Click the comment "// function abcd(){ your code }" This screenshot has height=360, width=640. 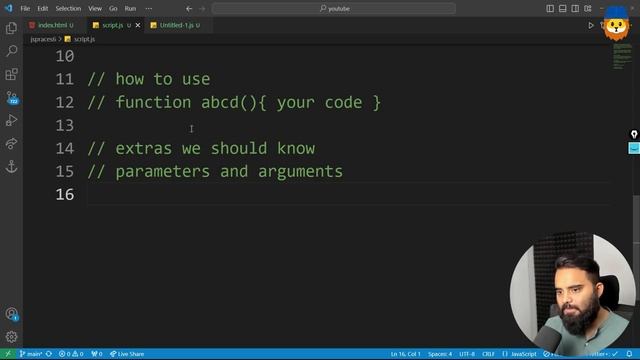point(234,102)
